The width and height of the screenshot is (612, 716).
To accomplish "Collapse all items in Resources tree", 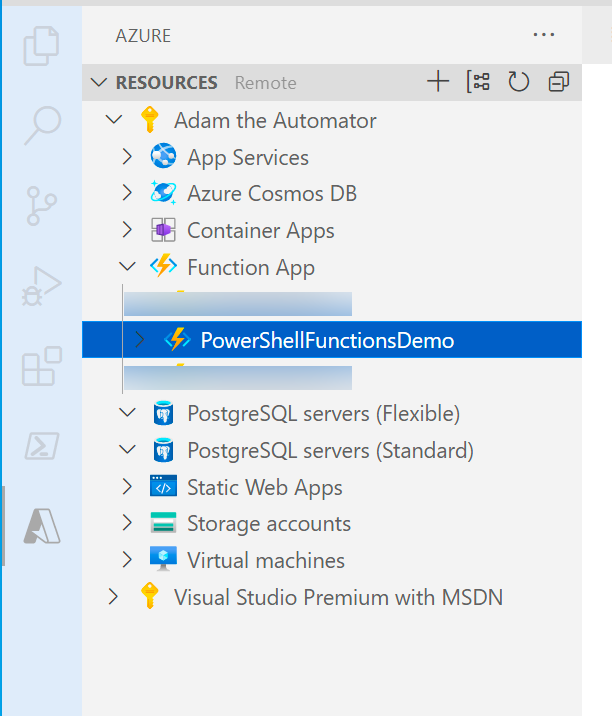I will click(x=559, y=82).
